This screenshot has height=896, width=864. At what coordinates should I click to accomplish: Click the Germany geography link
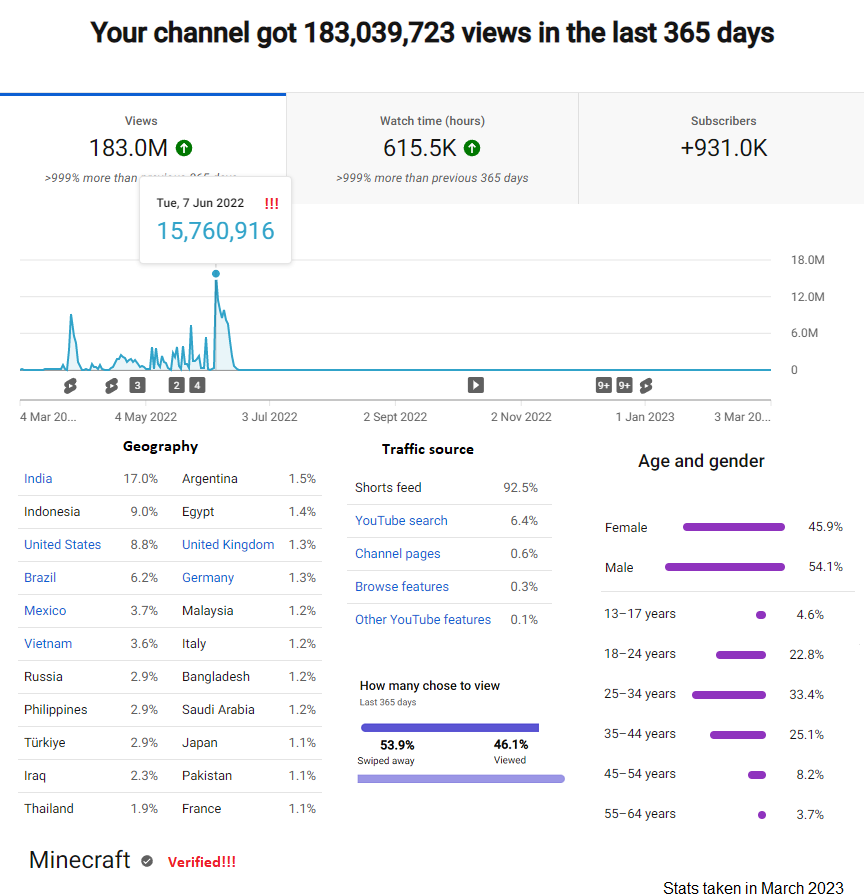point(208,578)
